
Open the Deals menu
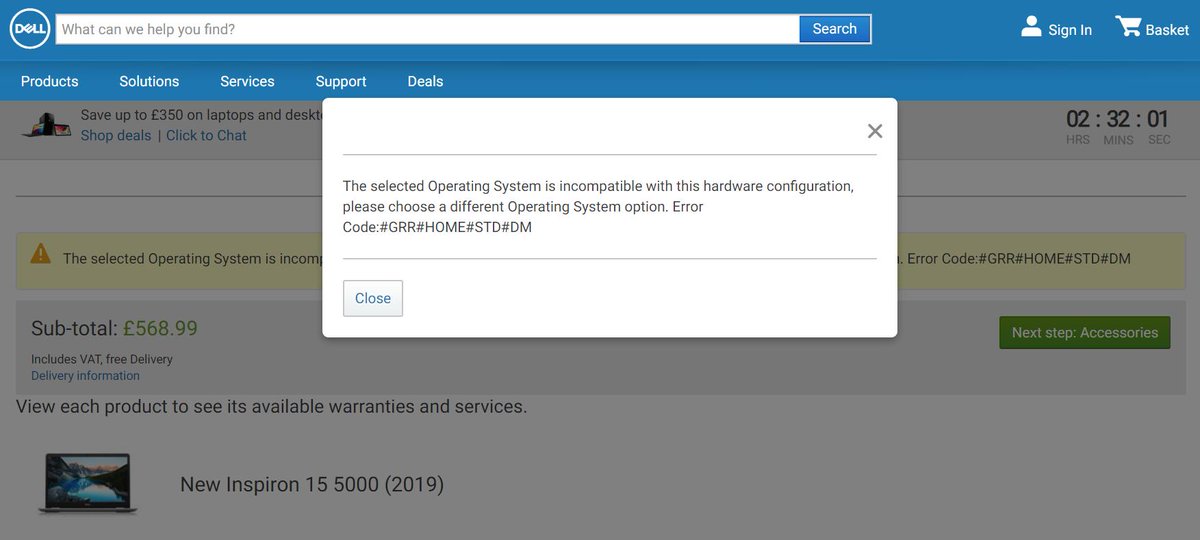click(x=425, y=82)
